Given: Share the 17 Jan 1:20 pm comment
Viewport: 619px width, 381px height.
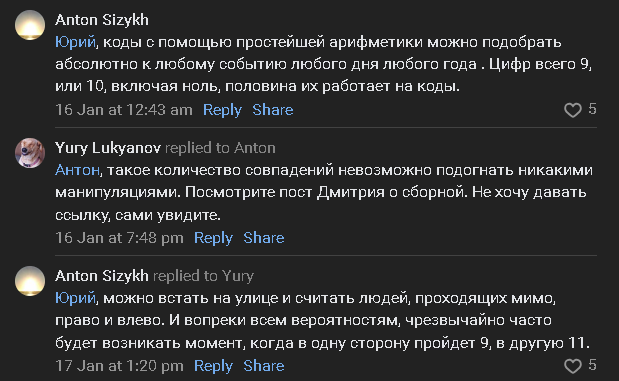Looking at the screenshot, I should 264,366.
